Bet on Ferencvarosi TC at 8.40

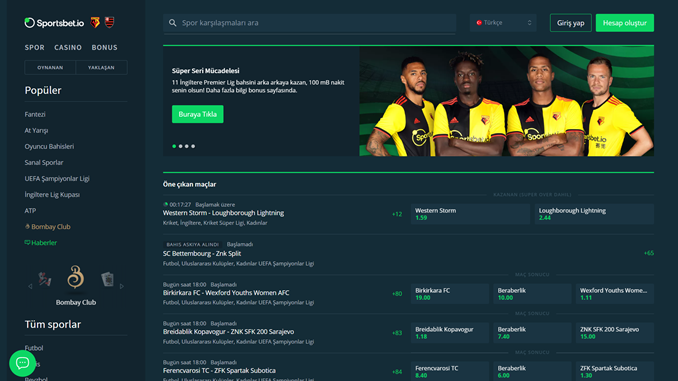[x=450, y=371]
